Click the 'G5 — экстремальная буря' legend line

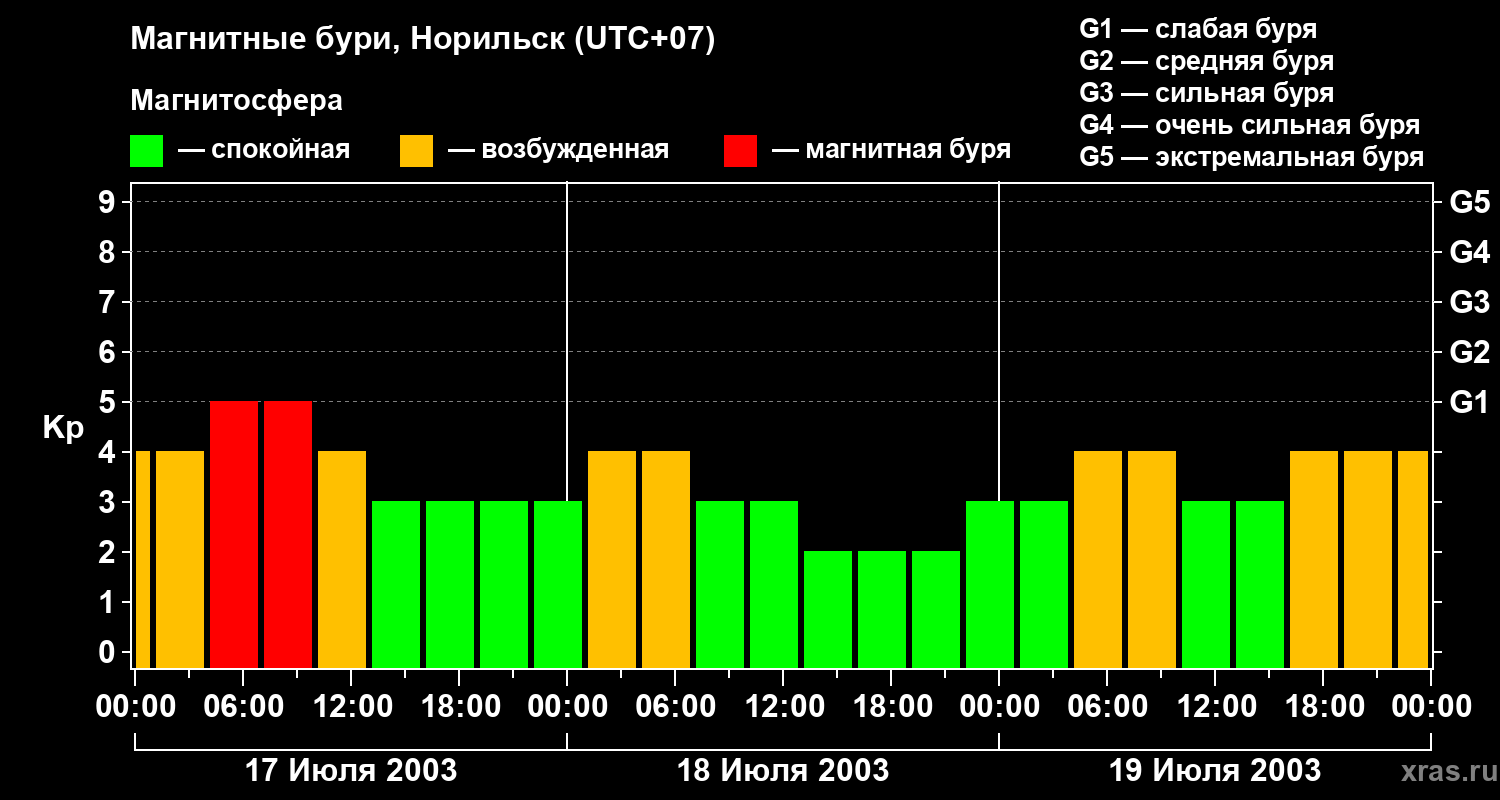pyautogui.click(x=1252, y=157)
